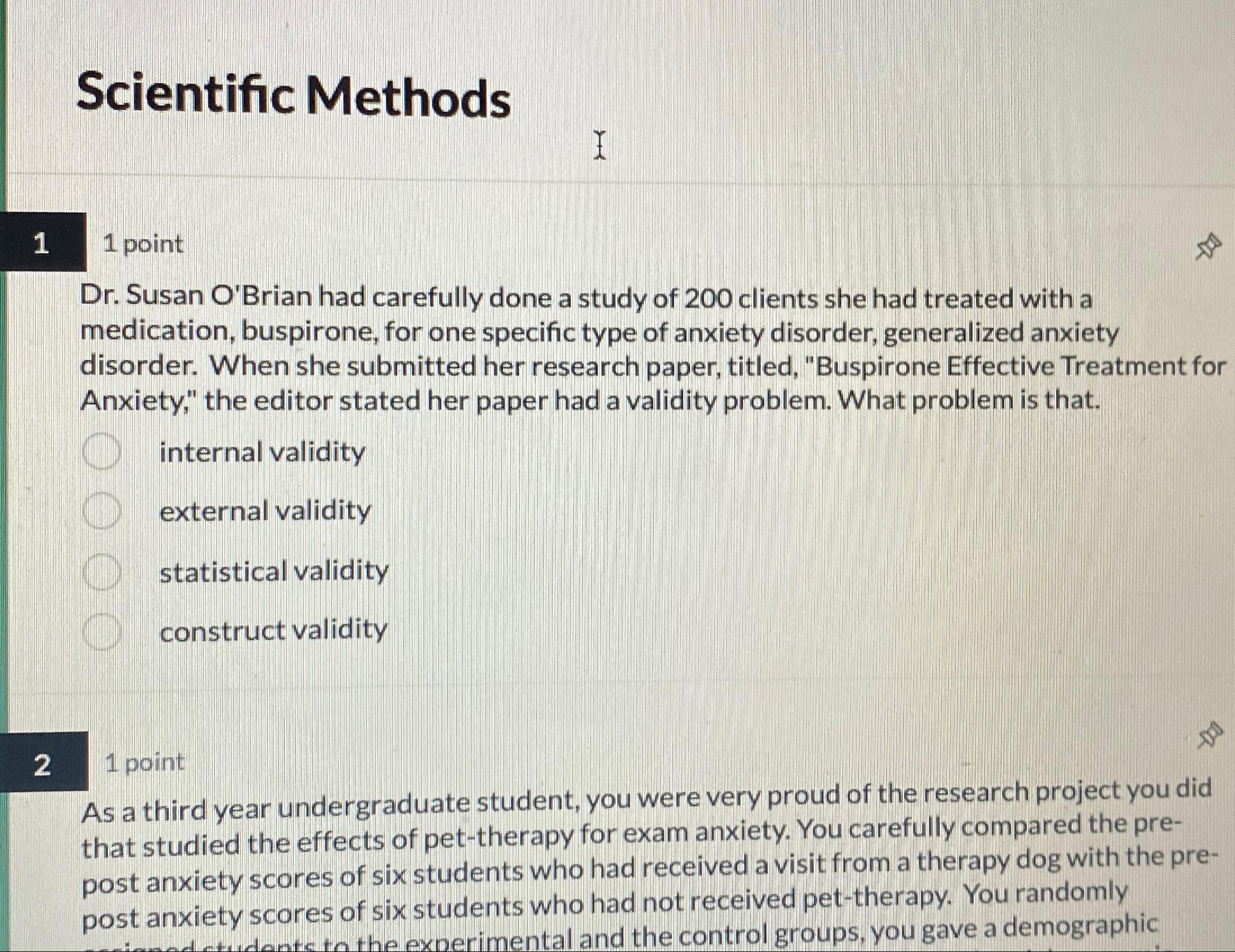Select the external validity radio button

pyautogui.click(x=103, y=512)
